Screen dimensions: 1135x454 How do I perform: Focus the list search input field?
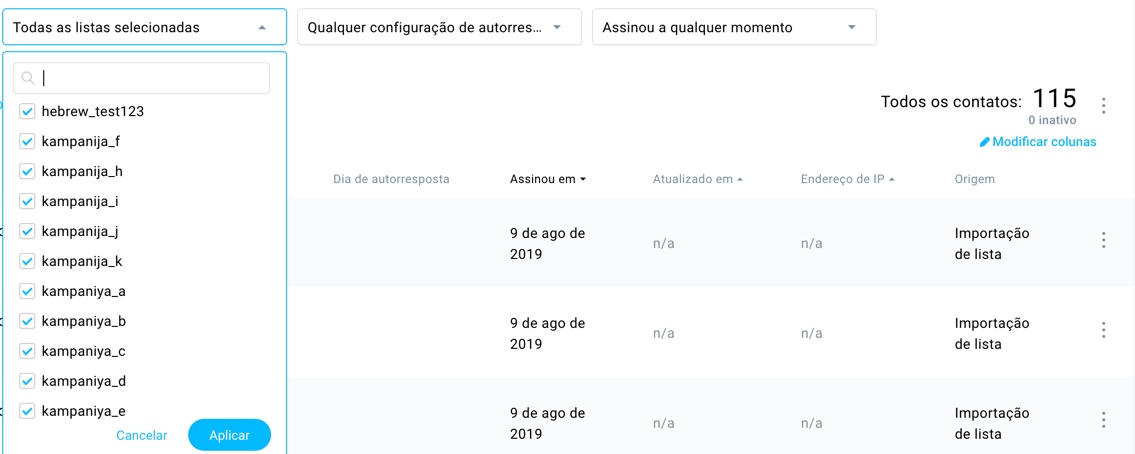[150, 78]
